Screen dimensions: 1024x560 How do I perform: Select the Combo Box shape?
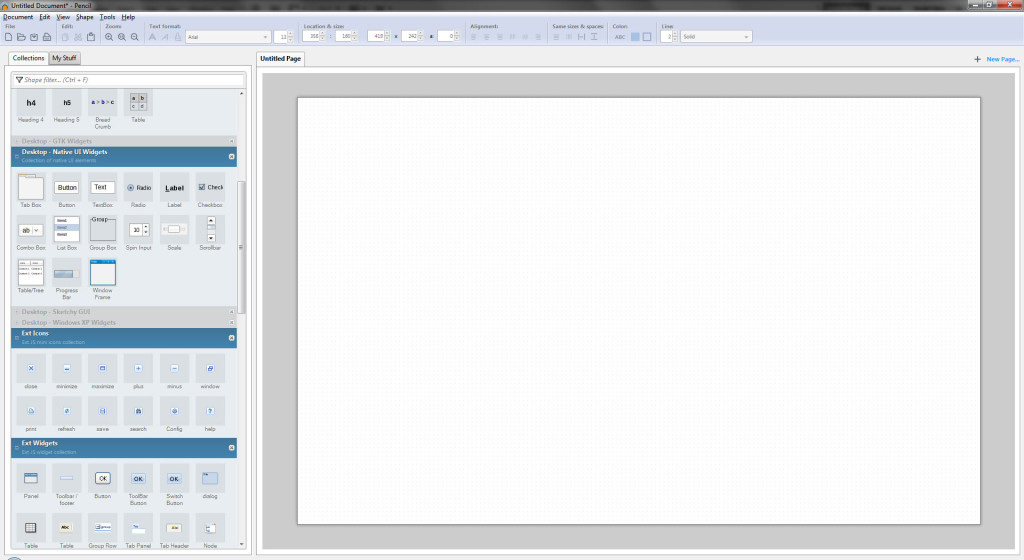point(31,234)
